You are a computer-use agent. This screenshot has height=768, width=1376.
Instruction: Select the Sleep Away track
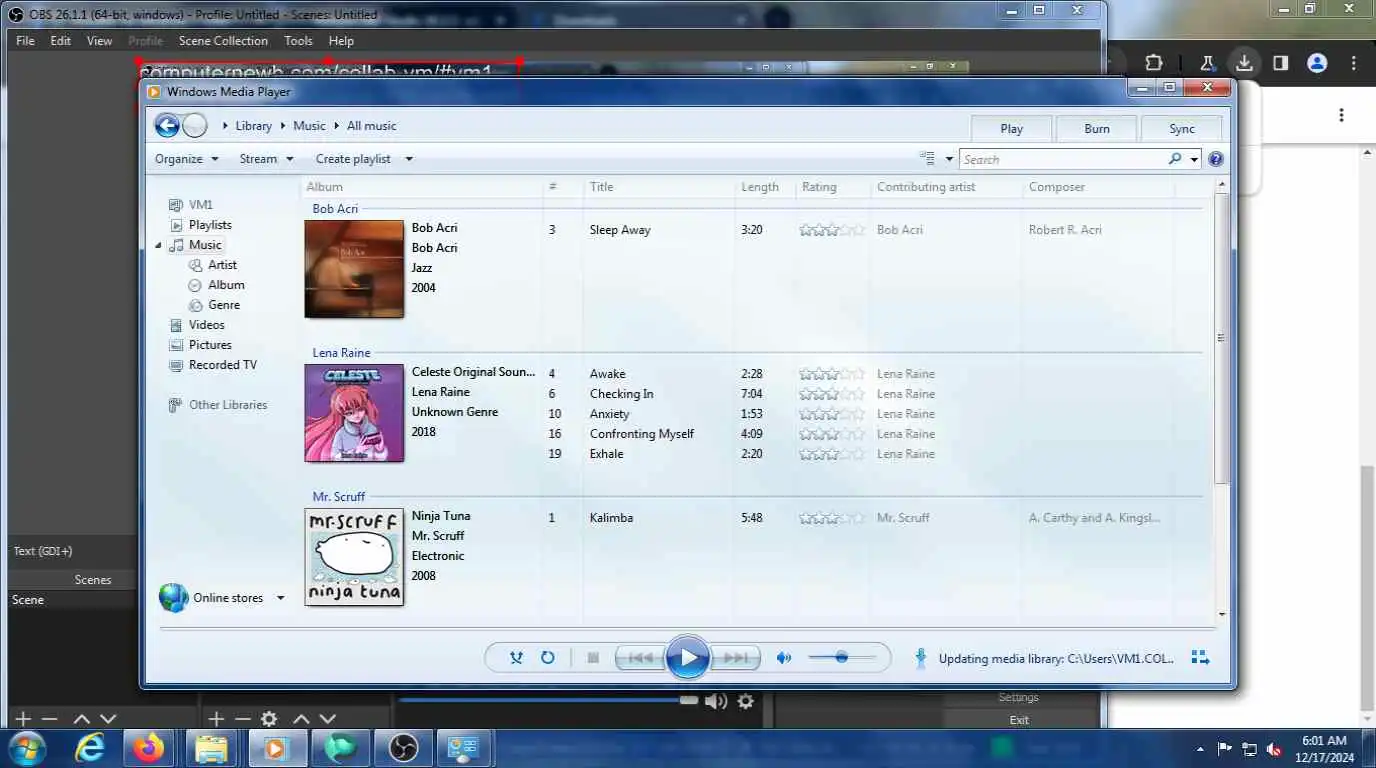620,230
